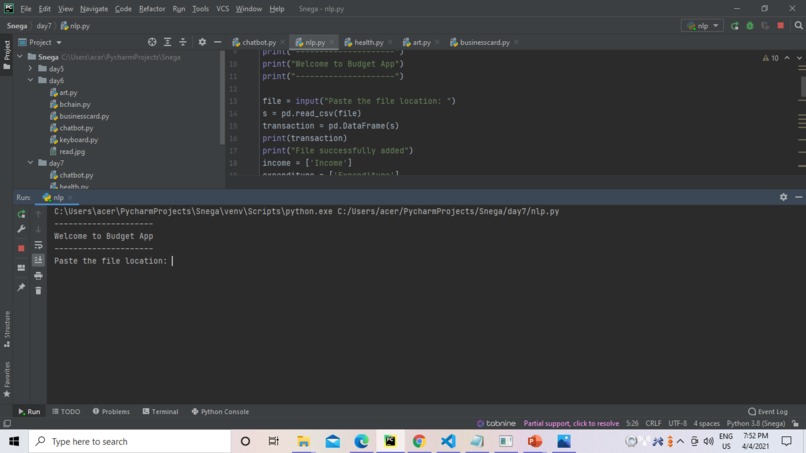806x453 pixels.
Task: Open the Navigate menu
Action: point(94,9)
